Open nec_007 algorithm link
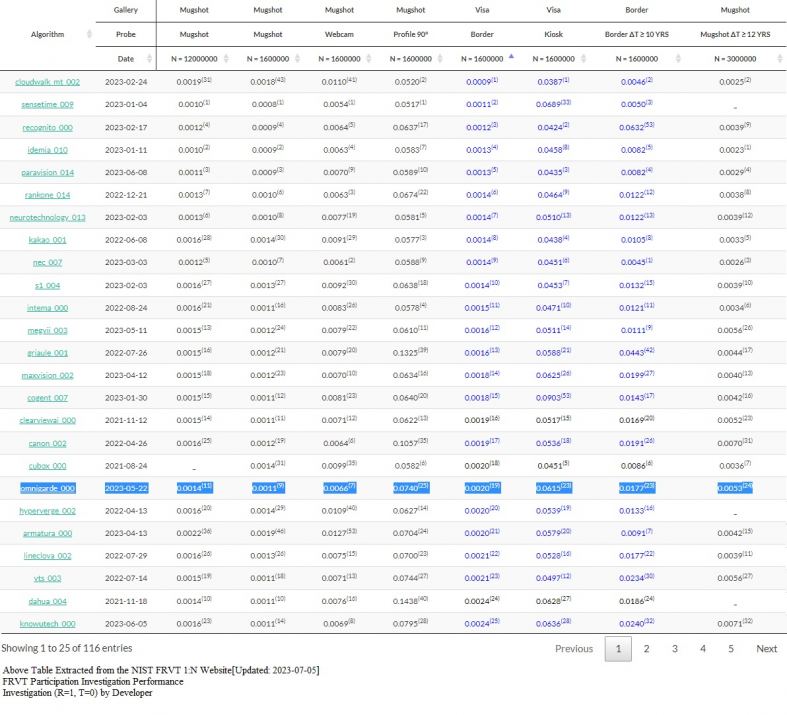Image resolution: width=787 pixels, height=715 pixels. (47, 262)
